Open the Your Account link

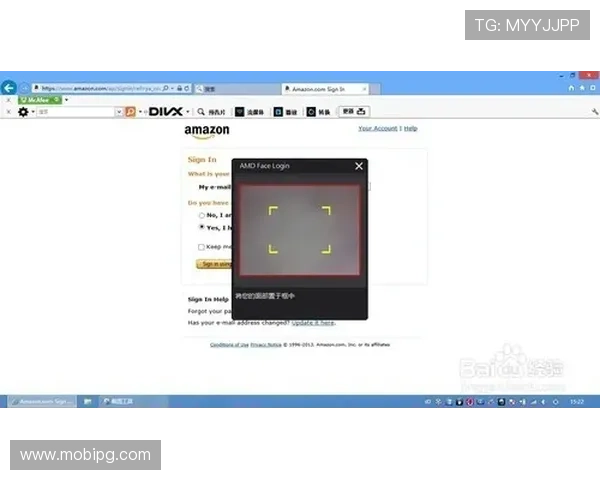(x=377, y=129)
